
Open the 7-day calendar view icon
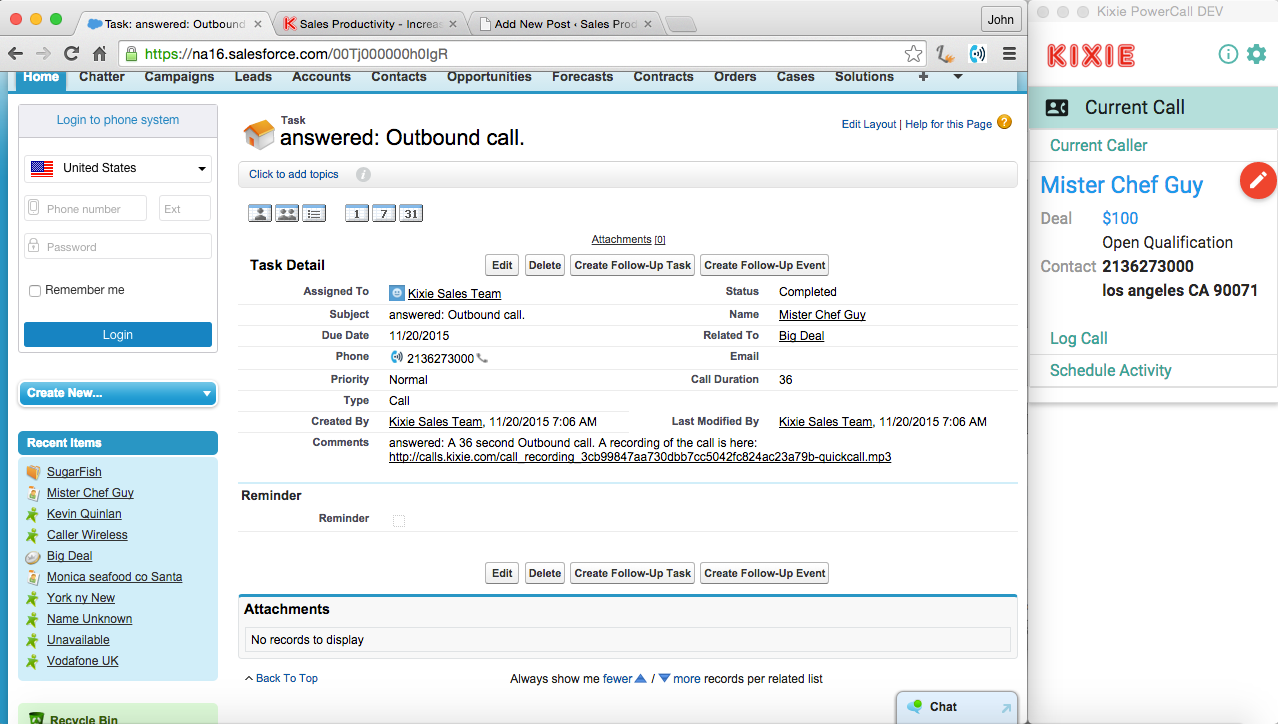click(384, 213)
